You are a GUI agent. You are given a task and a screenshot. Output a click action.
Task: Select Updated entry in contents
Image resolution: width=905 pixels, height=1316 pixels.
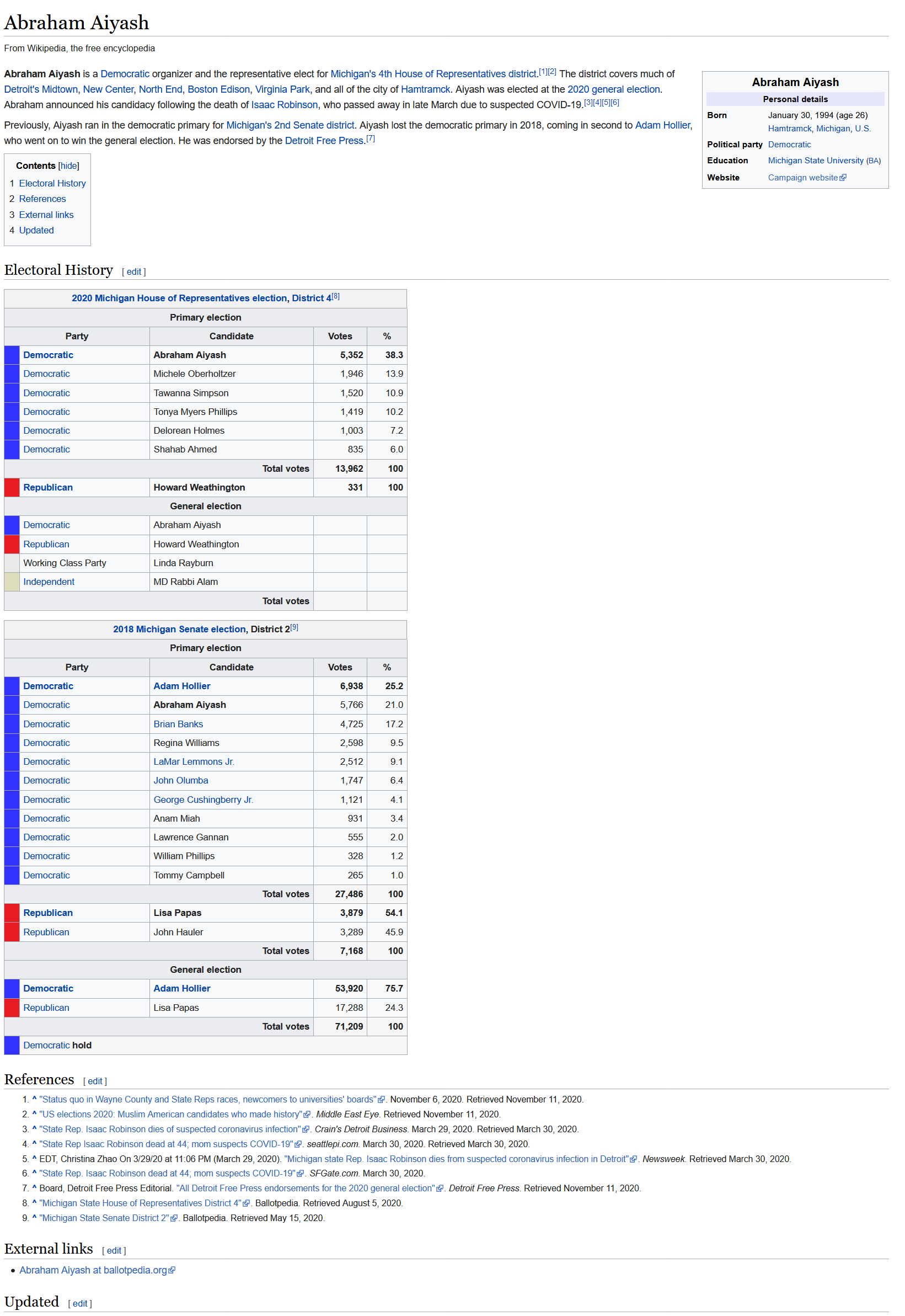(x=37, y=231)
